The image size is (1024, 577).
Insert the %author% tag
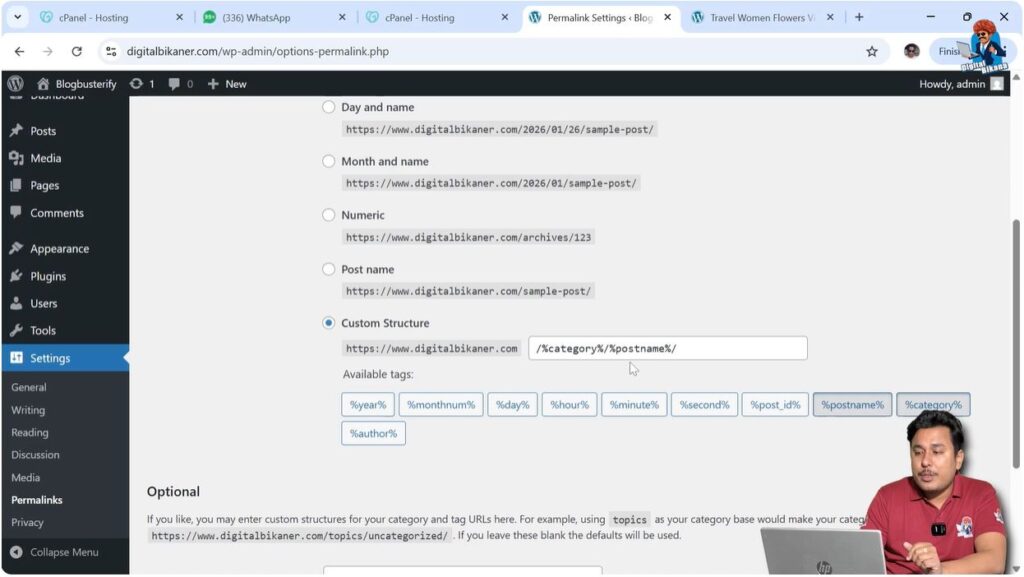click(373, 433)
